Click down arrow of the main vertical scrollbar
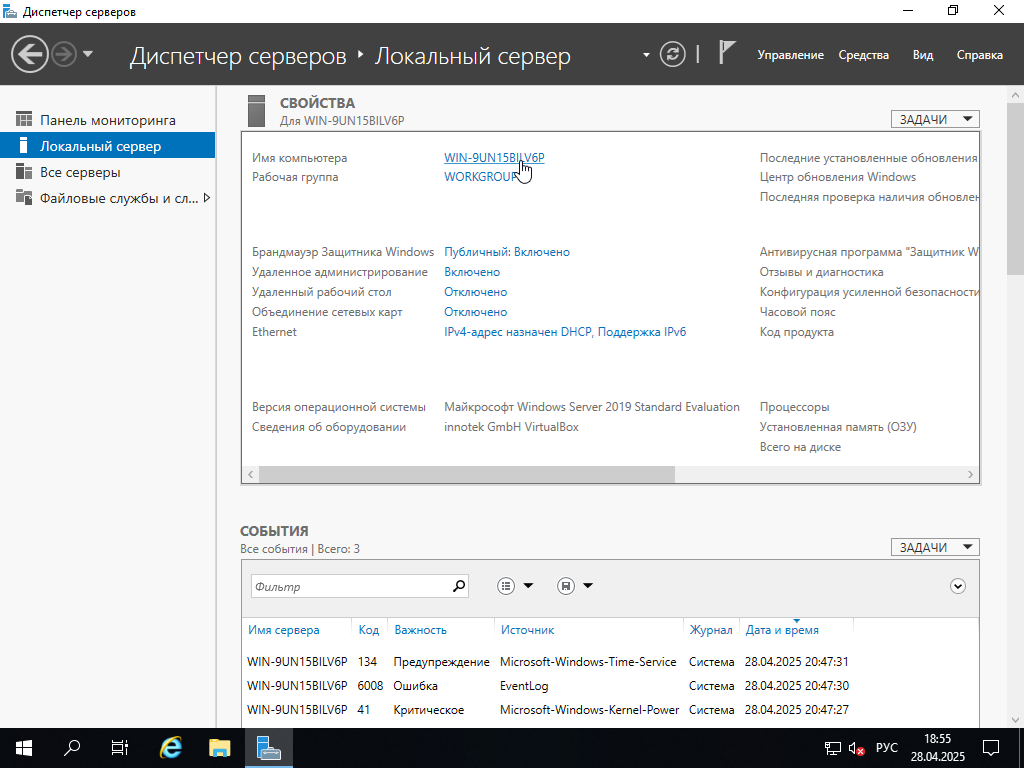The height and width of the screenshot is (768, 1024). 1016,720
